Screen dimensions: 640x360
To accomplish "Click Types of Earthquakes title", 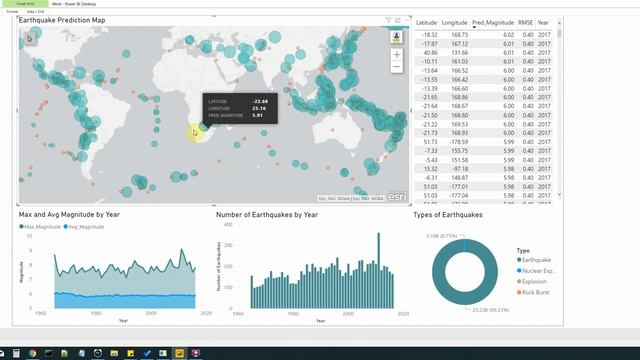I will (x=448, y=215).
